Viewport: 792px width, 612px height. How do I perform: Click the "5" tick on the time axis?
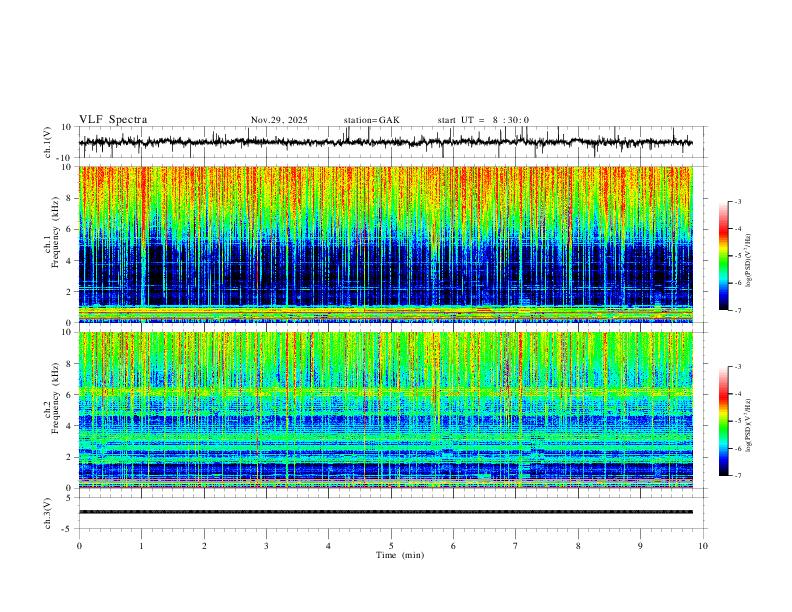pos(391,546)
